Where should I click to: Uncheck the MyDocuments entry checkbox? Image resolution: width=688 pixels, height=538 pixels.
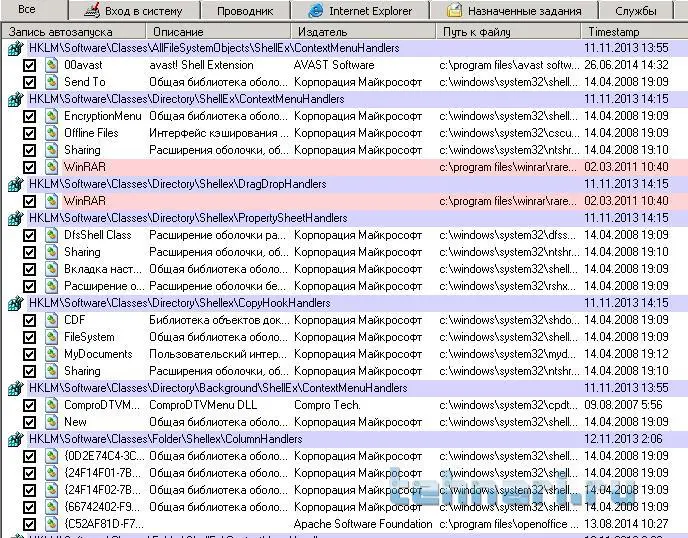[29, 355]
